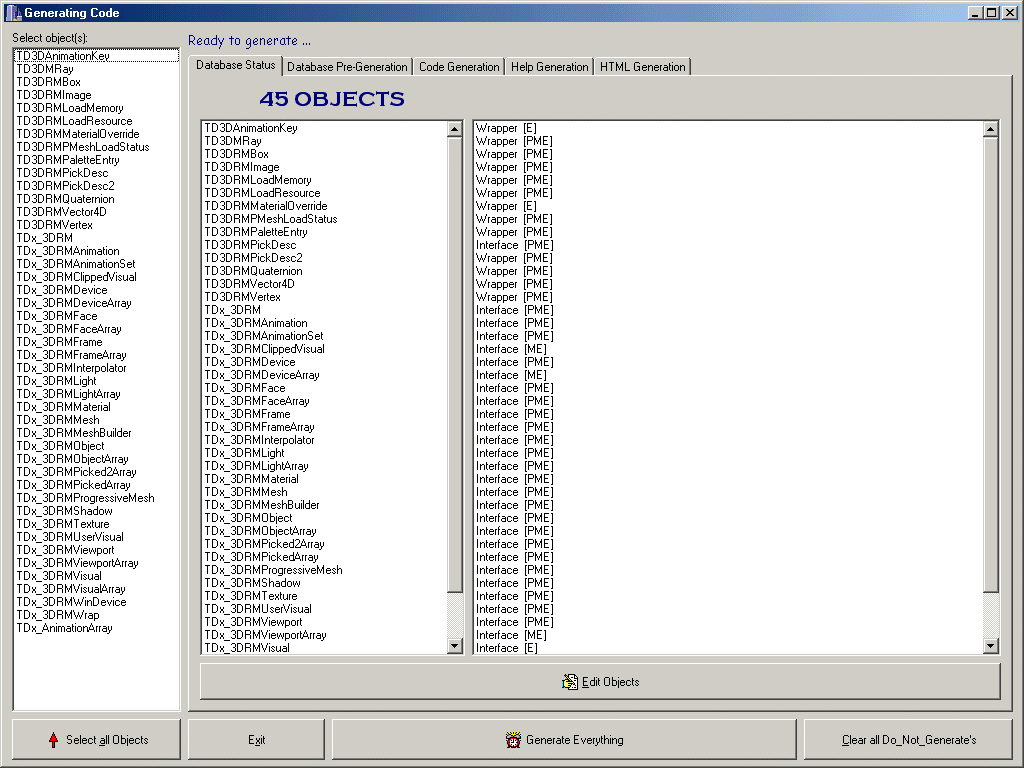Select TD3DRMQuaternion in the Database Status list
The image size is (1024, 768).
[253, 271]
